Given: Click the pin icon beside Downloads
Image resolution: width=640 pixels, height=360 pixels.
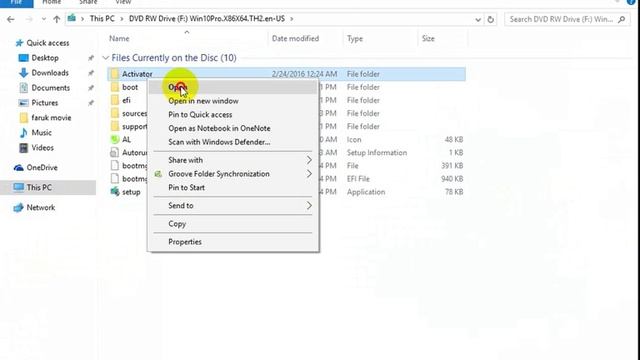Looking at the screenshot, I should click(x=91, y=73).
